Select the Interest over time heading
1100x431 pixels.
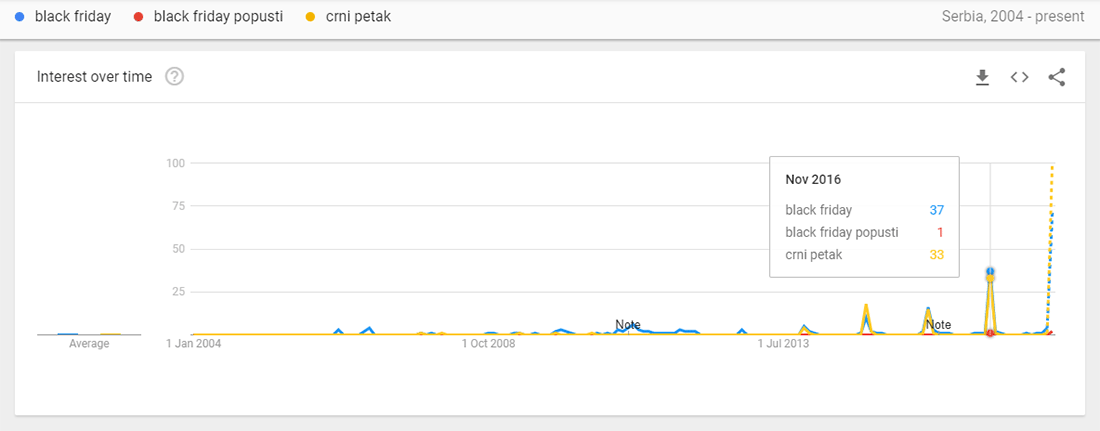click(94, 77)
